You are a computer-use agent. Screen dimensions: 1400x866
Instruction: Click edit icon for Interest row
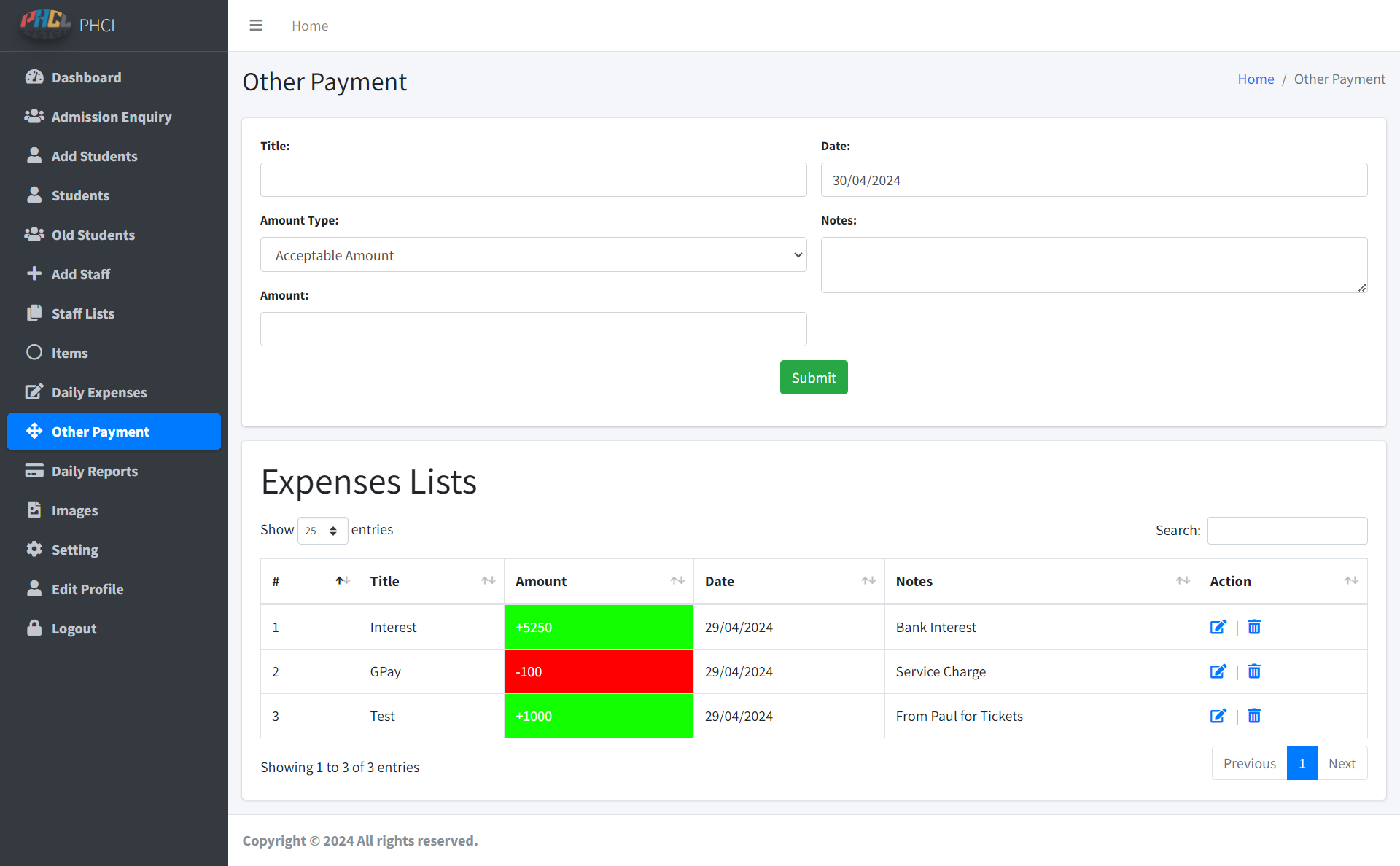[x=1218, y=627]
